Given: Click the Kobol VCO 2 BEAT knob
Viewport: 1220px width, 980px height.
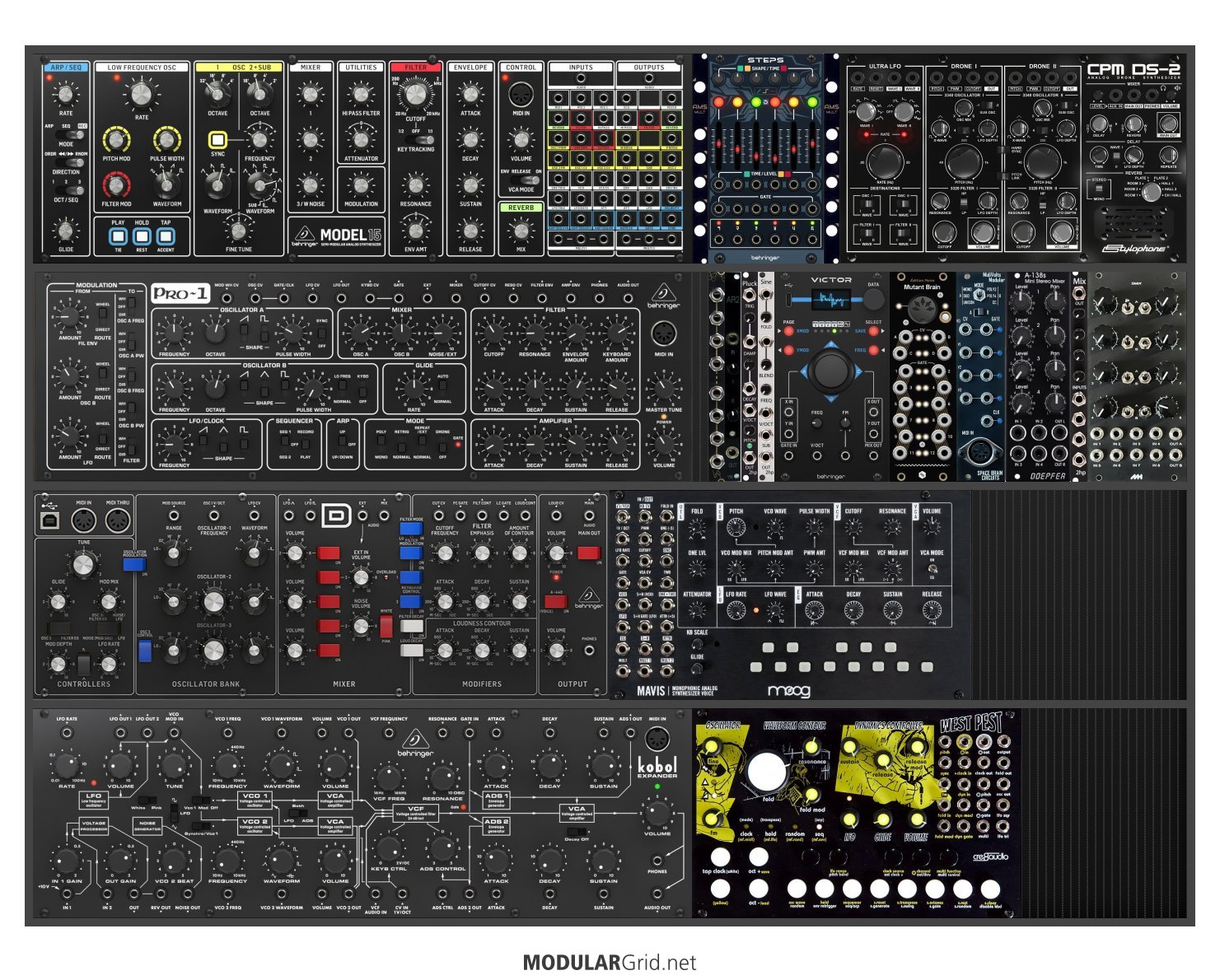Looking at the screenshot, I should [x=174, y=861].
